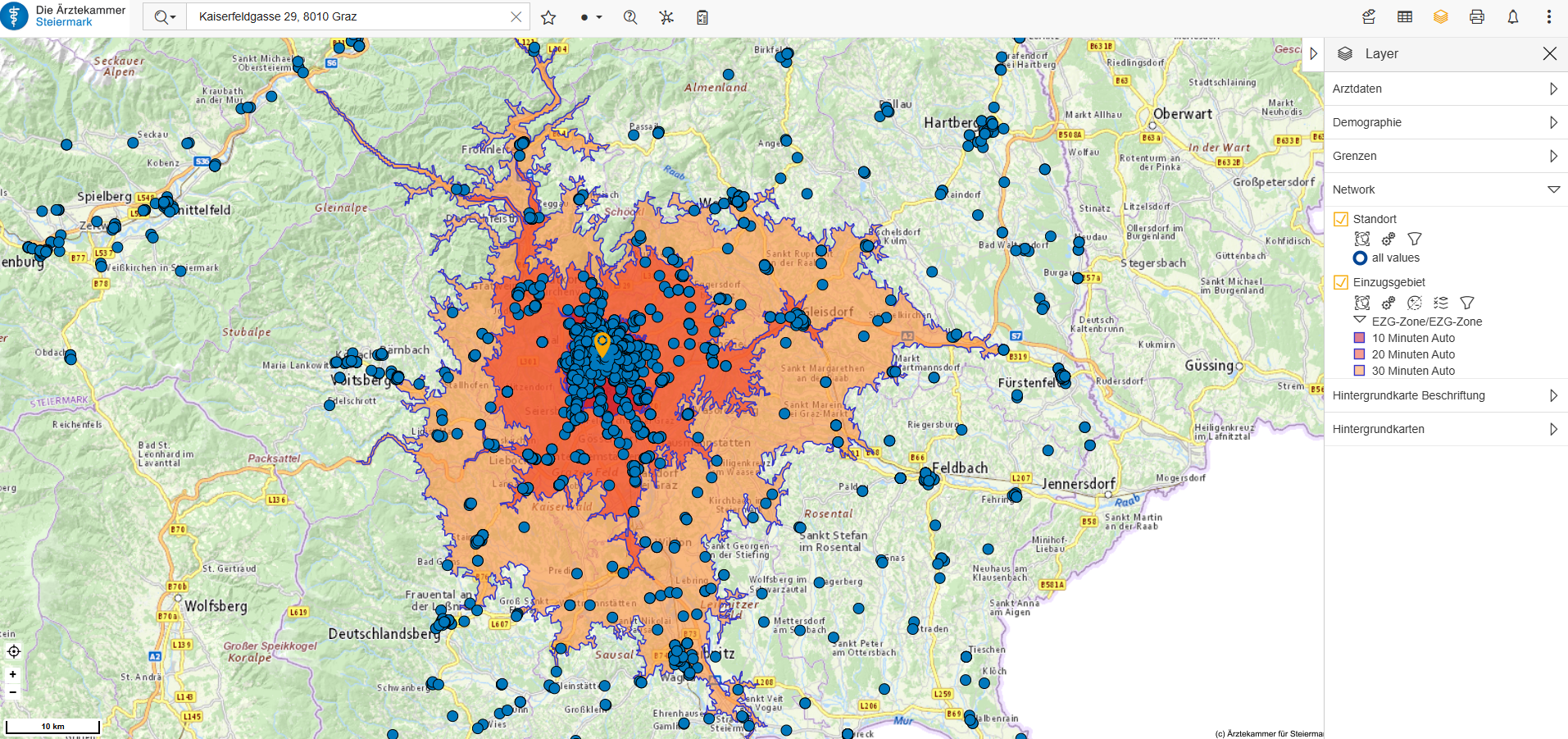
Task: Collapse the Network layer group
Action: 1553,189
